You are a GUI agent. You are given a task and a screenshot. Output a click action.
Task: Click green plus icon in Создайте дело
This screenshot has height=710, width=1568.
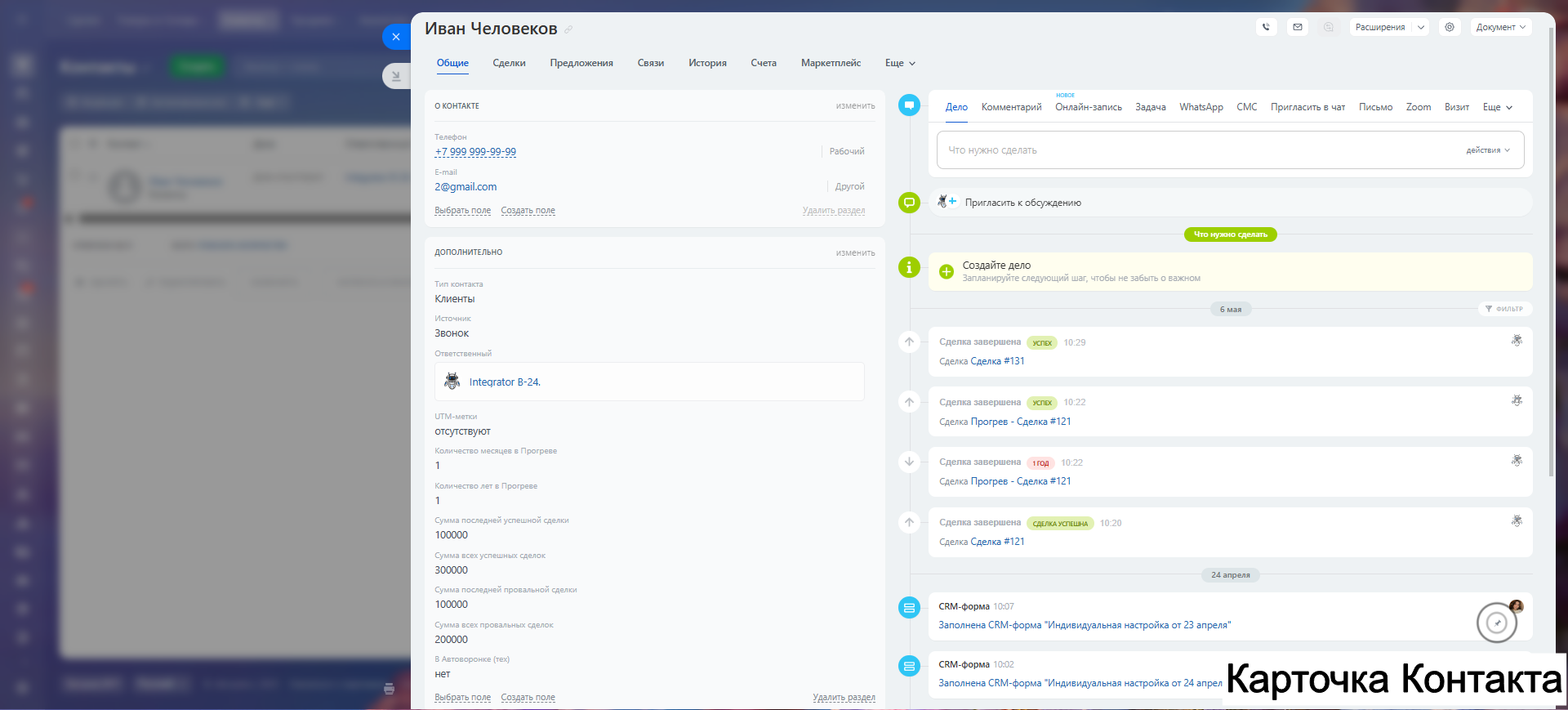click(x=947, y=271)
